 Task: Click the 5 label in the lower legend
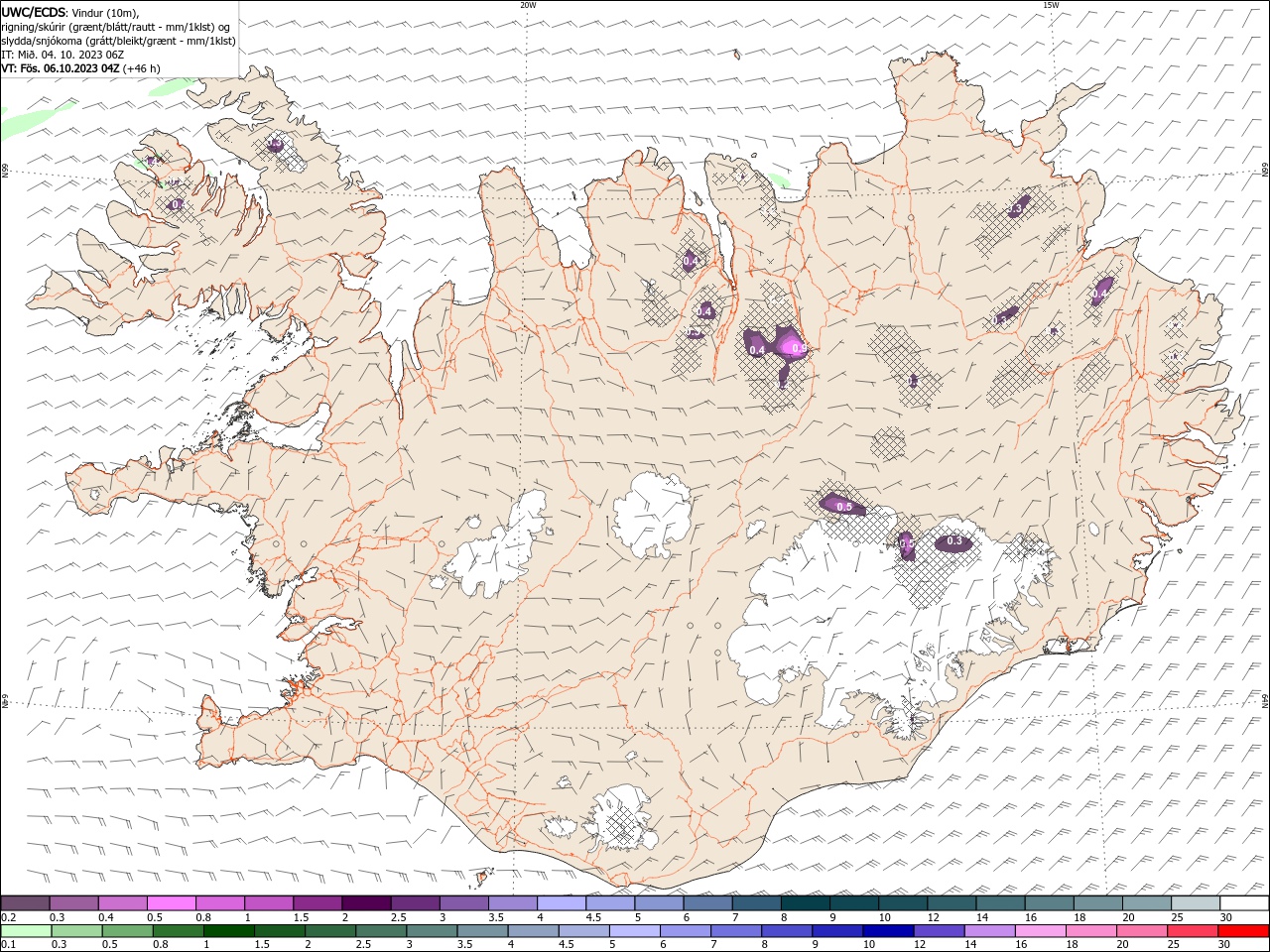pyautogui.click(x=611, y=944)
